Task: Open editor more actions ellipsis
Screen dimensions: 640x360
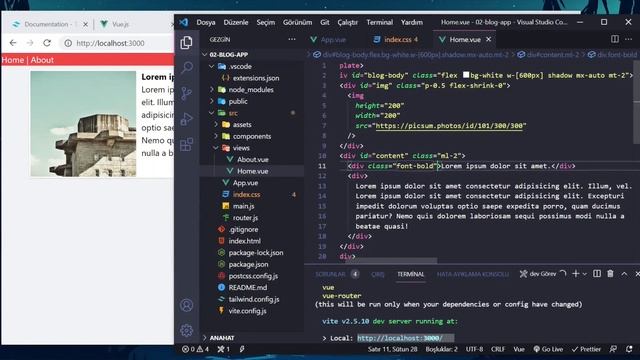Action: 629,39
